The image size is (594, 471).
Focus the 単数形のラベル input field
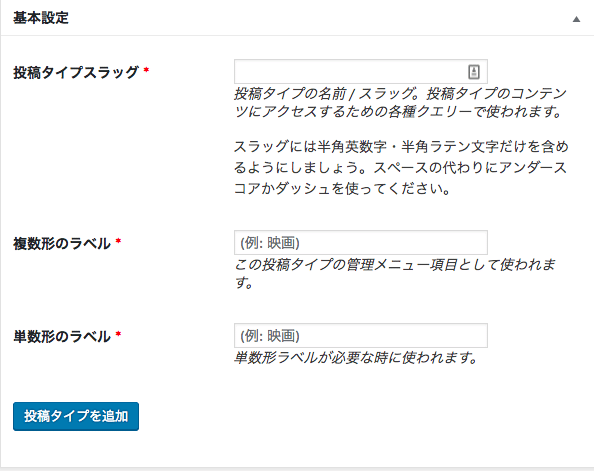pos(361,335)
